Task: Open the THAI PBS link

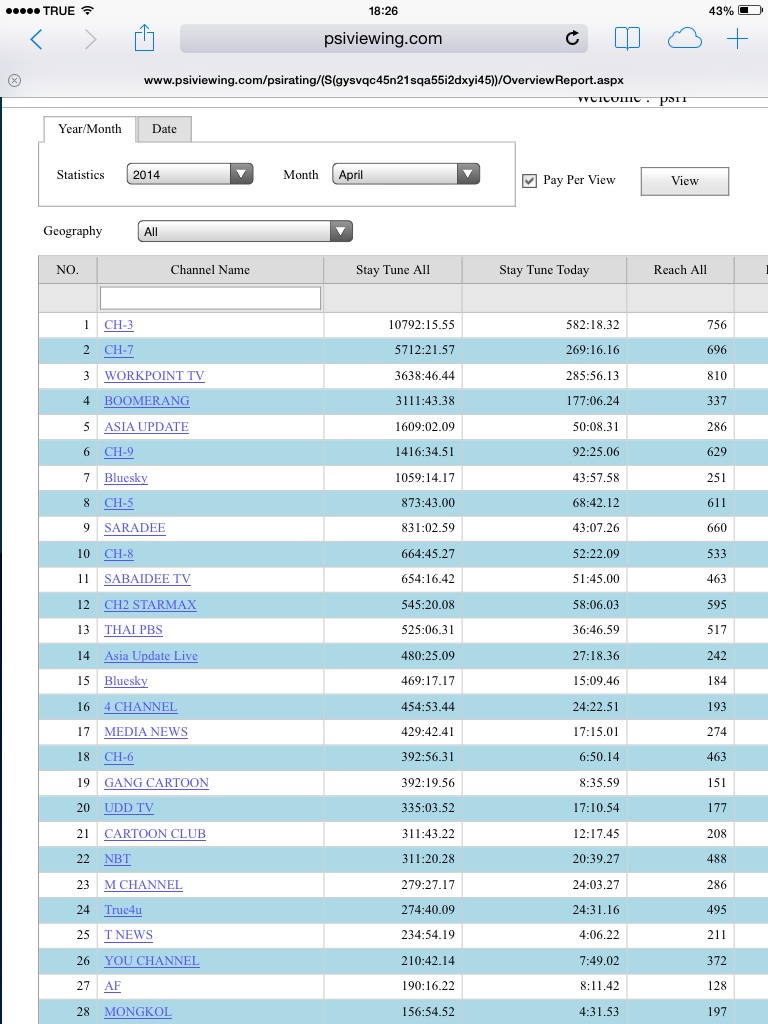Action: pyautogui.click(x=133, y=630)
